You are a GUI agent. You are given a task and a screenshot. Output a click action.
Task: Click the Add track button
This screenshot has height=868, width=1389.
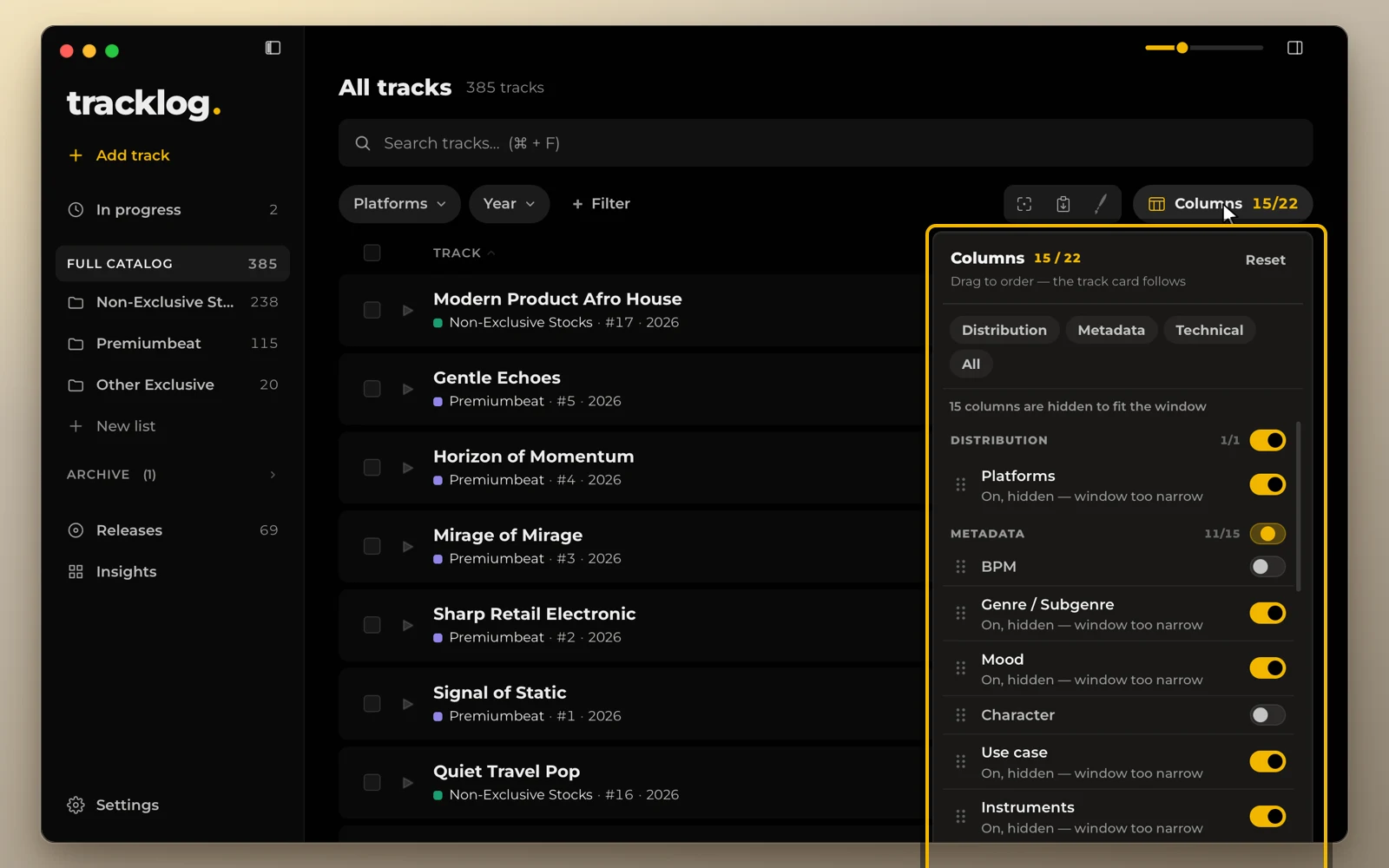coord(119,155)
